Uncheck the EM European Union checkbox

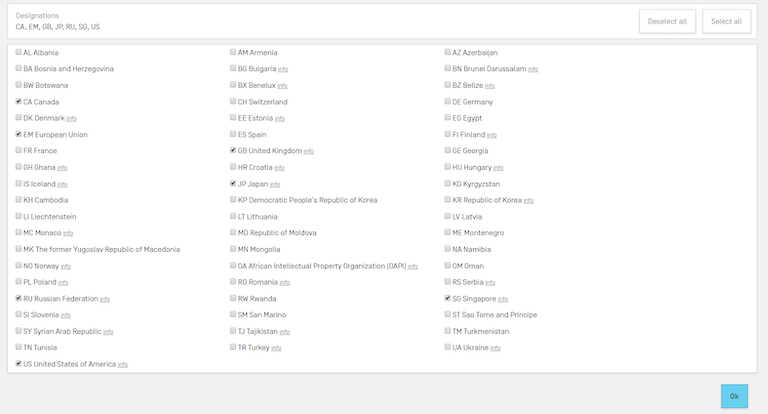(x=19, y=134)
